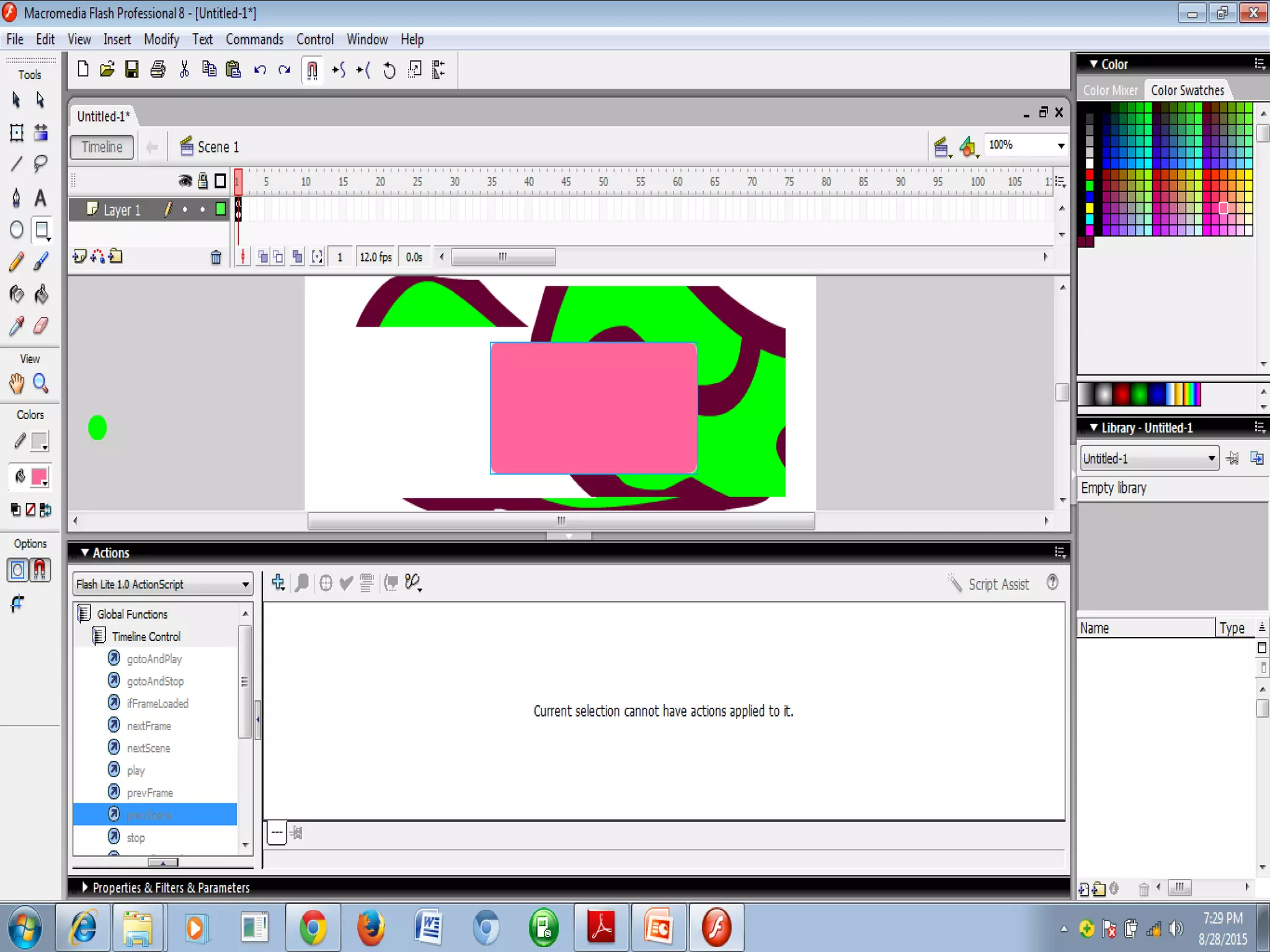Screen dimensions: 1270x952
Task: Select the Text tool
Action: pos(41,198)
